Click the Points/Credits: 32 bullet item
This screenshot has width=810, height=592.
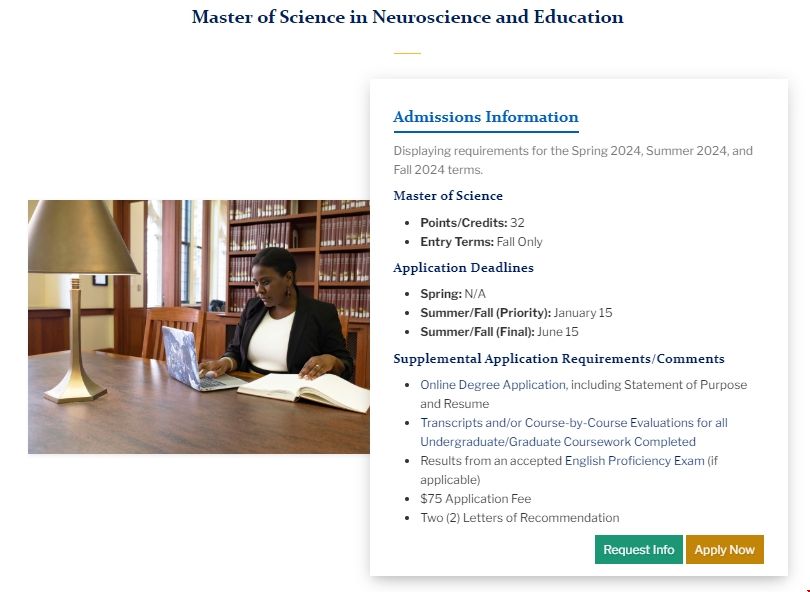[x=470, y=223]
